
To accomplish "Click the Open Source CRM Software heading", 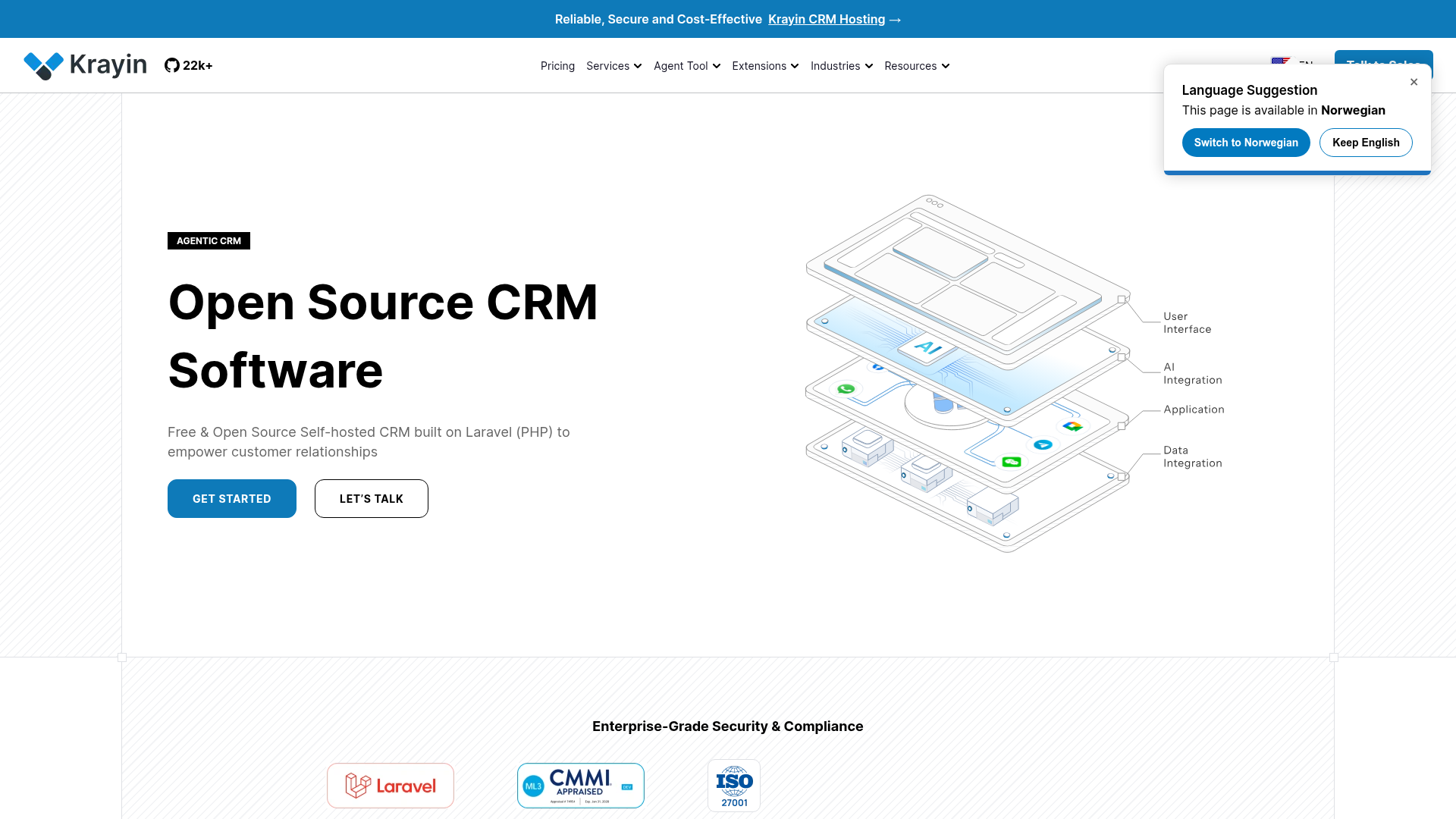I will tap(383, 336).
